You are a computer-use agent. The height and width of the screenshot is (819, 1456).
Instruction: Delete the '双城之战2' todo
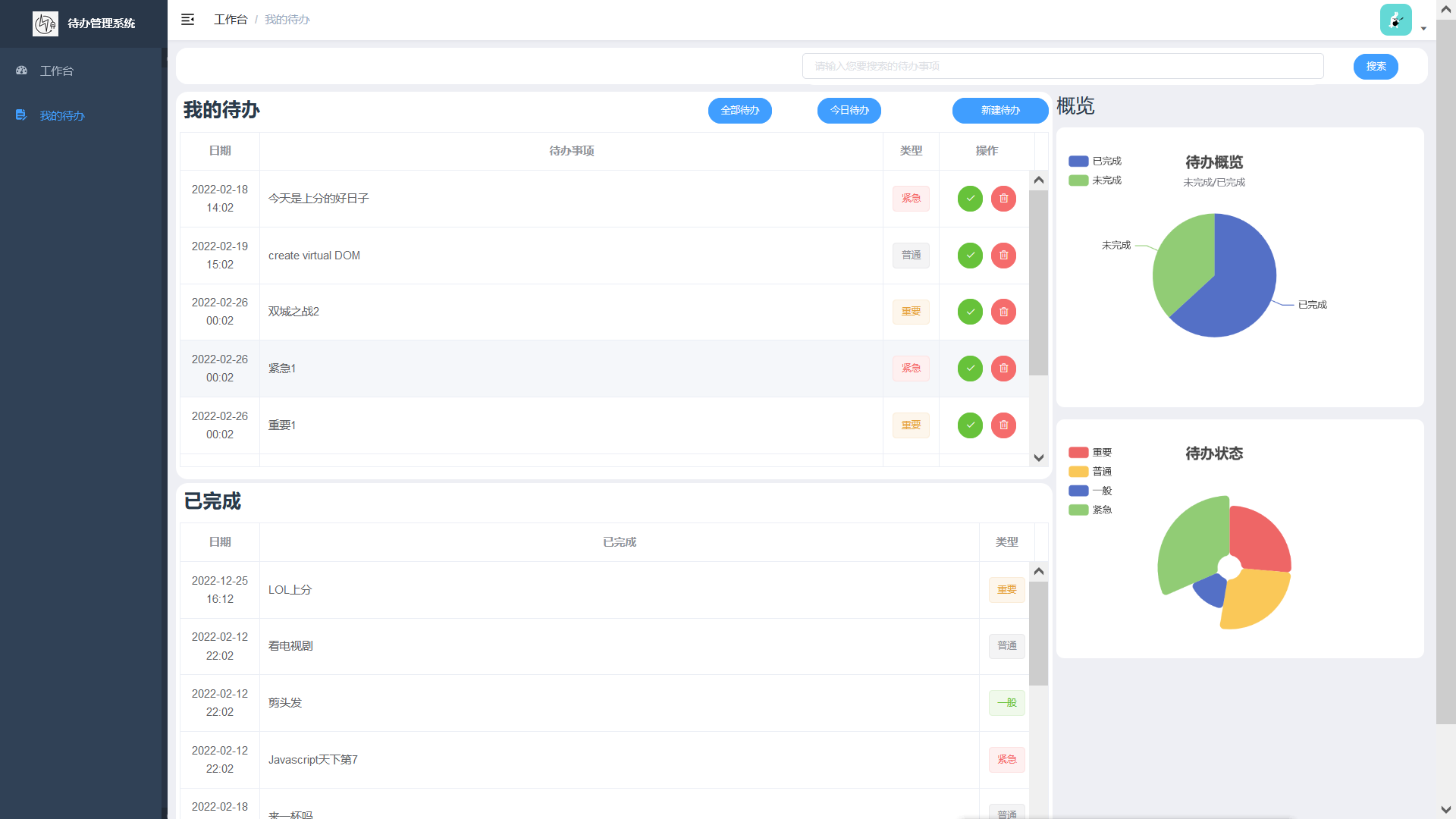pyautogui.click(x=1003, y=312)
